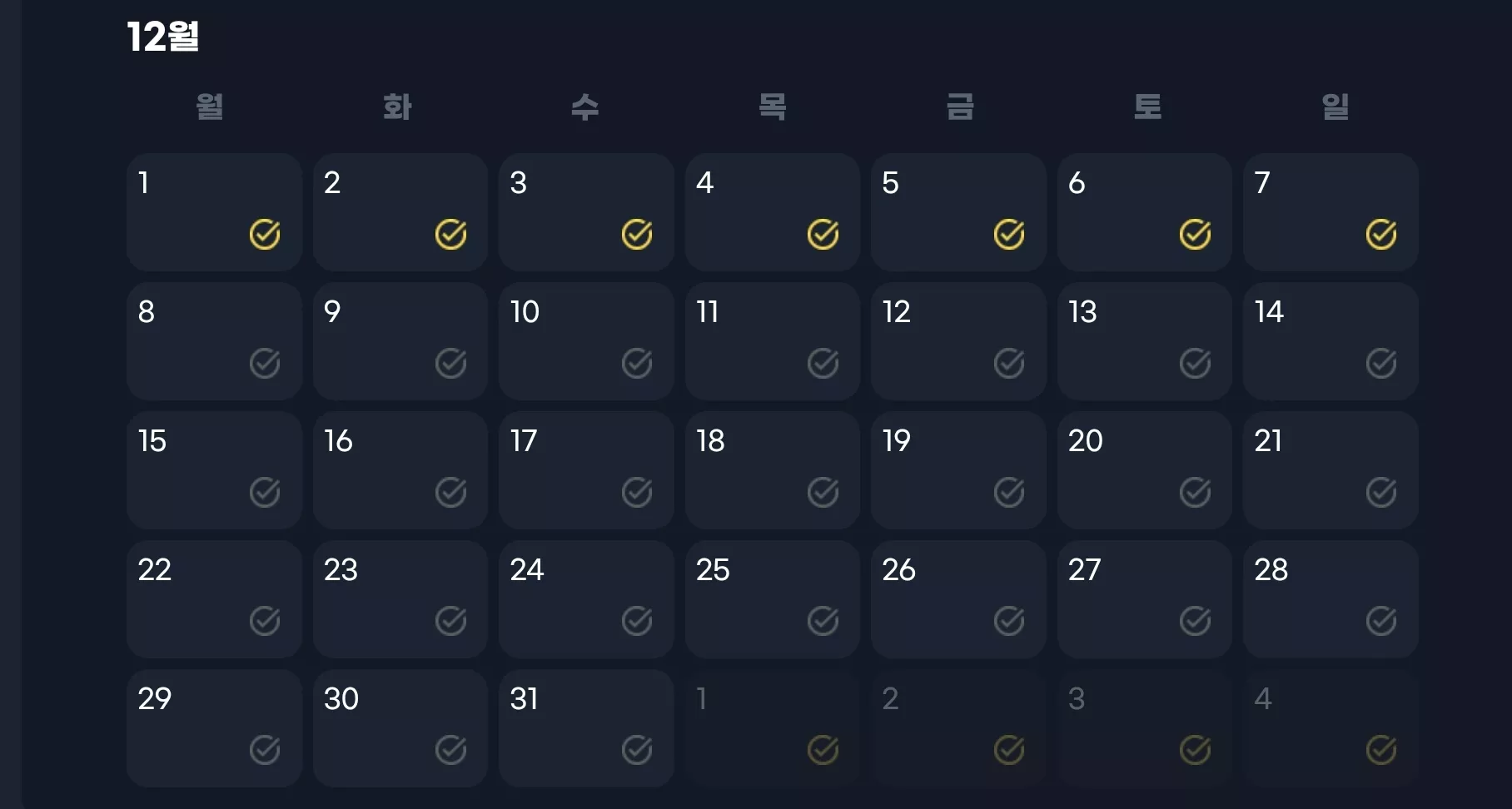The width and height of the screenshot is (1512, 809).
Task: Click the 12월 month title
Action: 163,37
